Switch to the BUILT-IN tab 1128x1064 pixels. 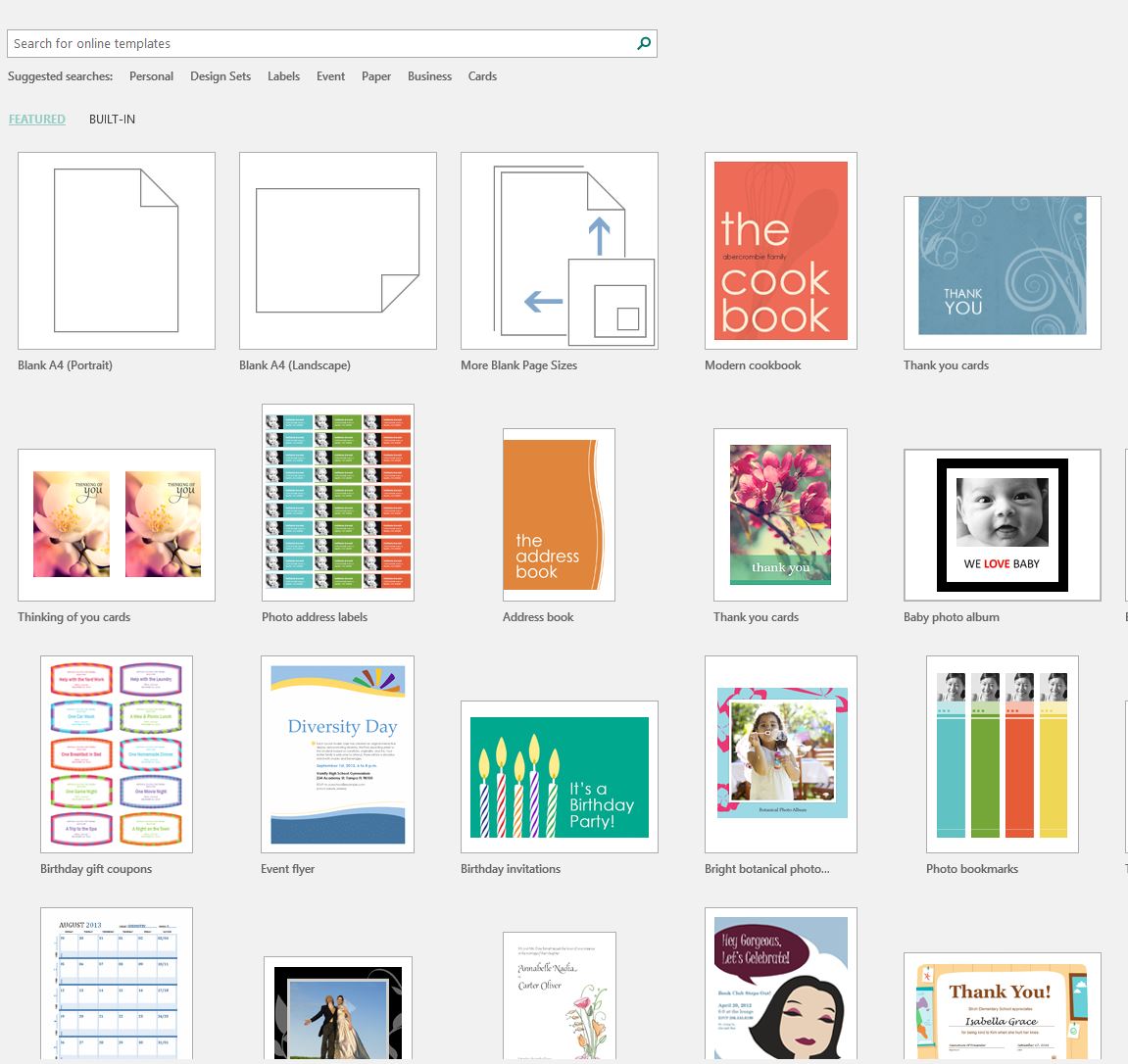pos(112,119)
